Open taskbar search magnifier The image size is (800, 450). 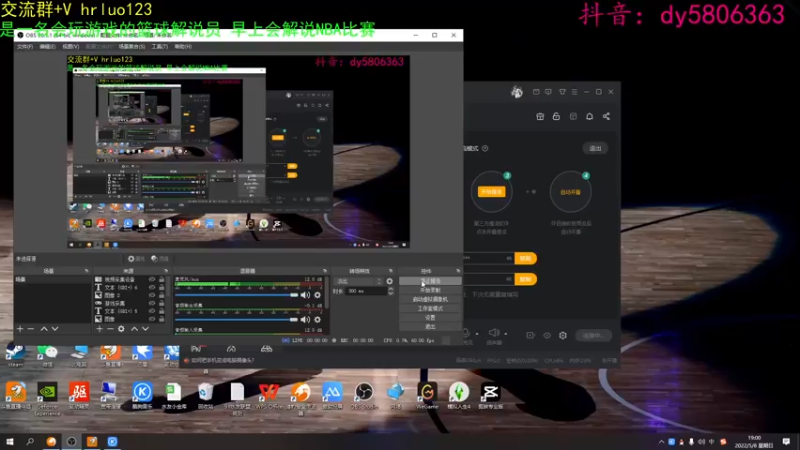point(30,441)
